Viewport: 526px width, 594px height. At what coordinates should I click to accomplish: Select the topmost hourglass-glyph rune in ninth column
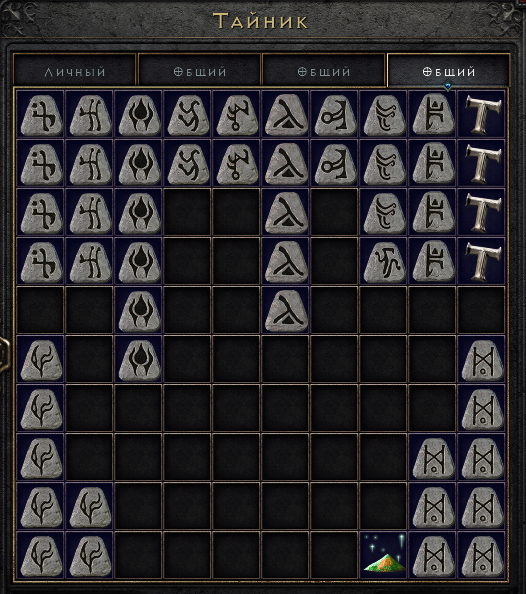(x=433, y=457)
